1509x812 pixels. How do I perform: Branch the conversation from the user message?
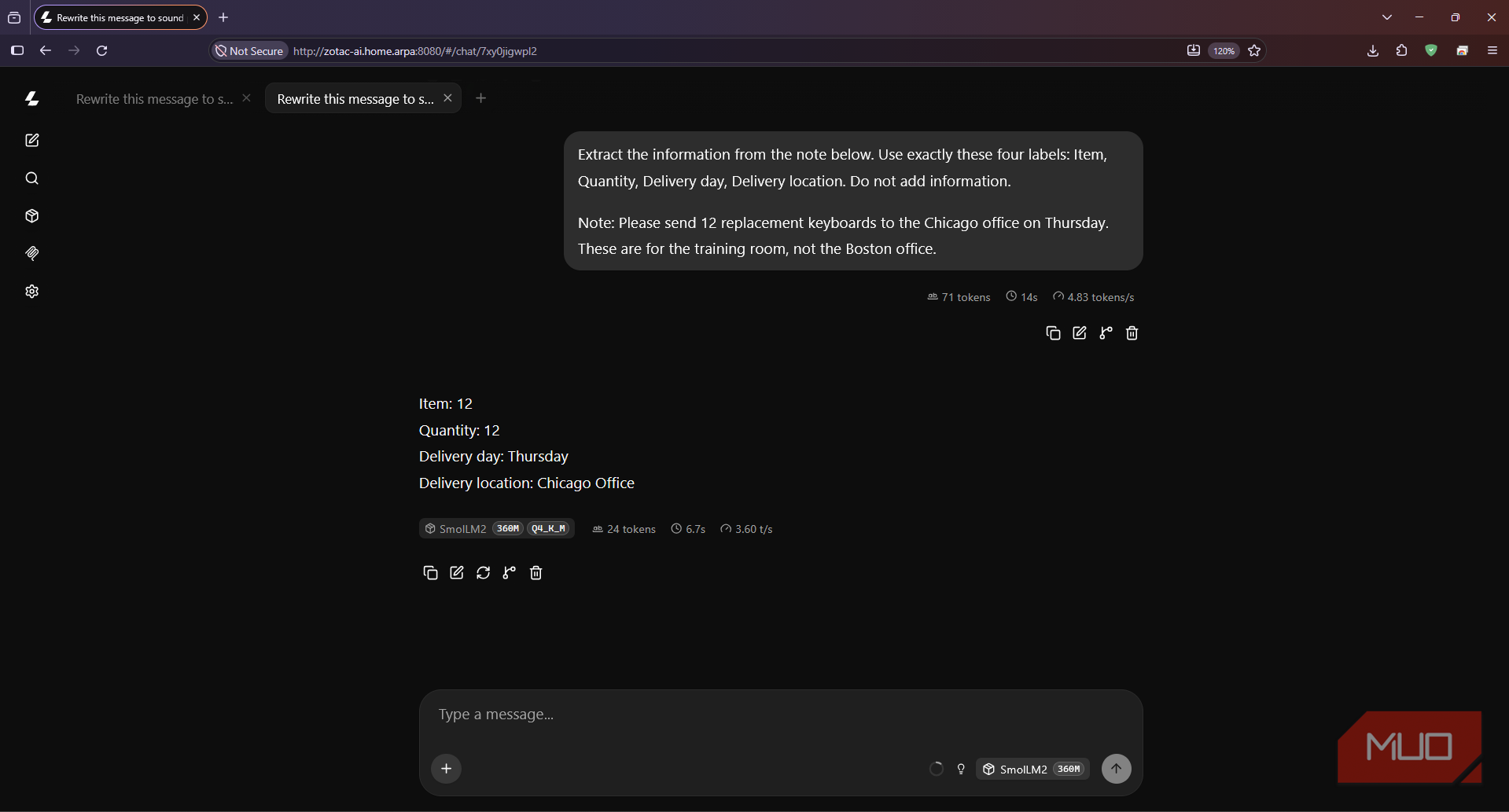click(x=1106, y=333)
